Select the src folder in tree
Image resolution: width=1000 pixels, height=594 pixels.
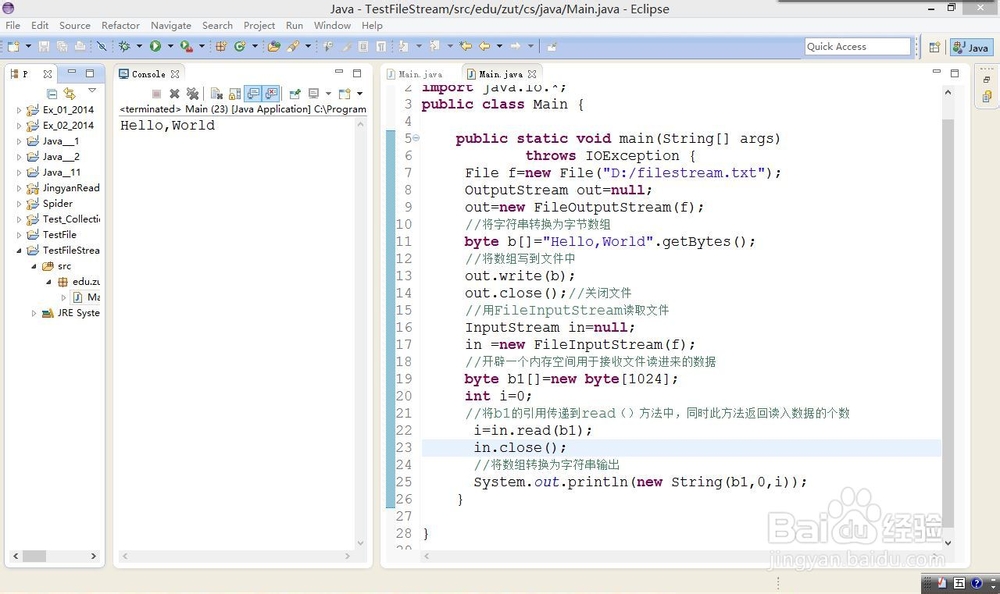click(x=57, y=266)
